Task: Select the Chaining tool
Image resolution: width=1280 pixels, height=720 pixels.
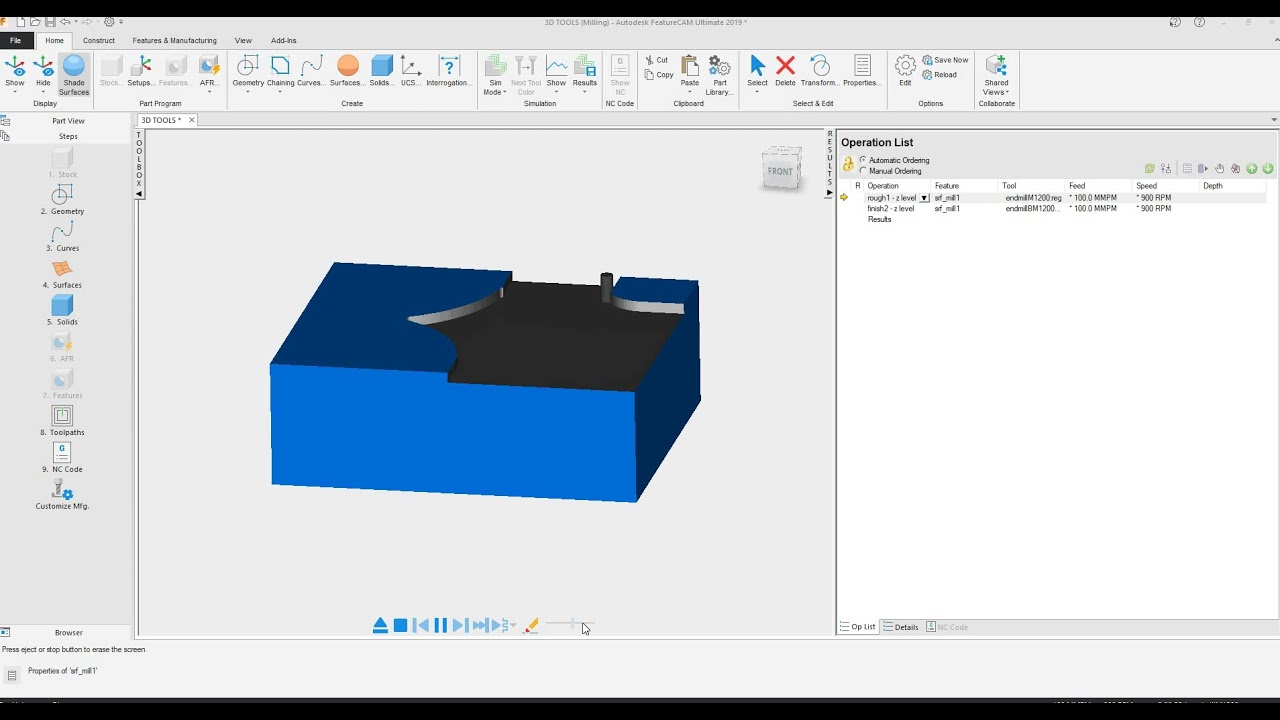Action: (280, 71)
